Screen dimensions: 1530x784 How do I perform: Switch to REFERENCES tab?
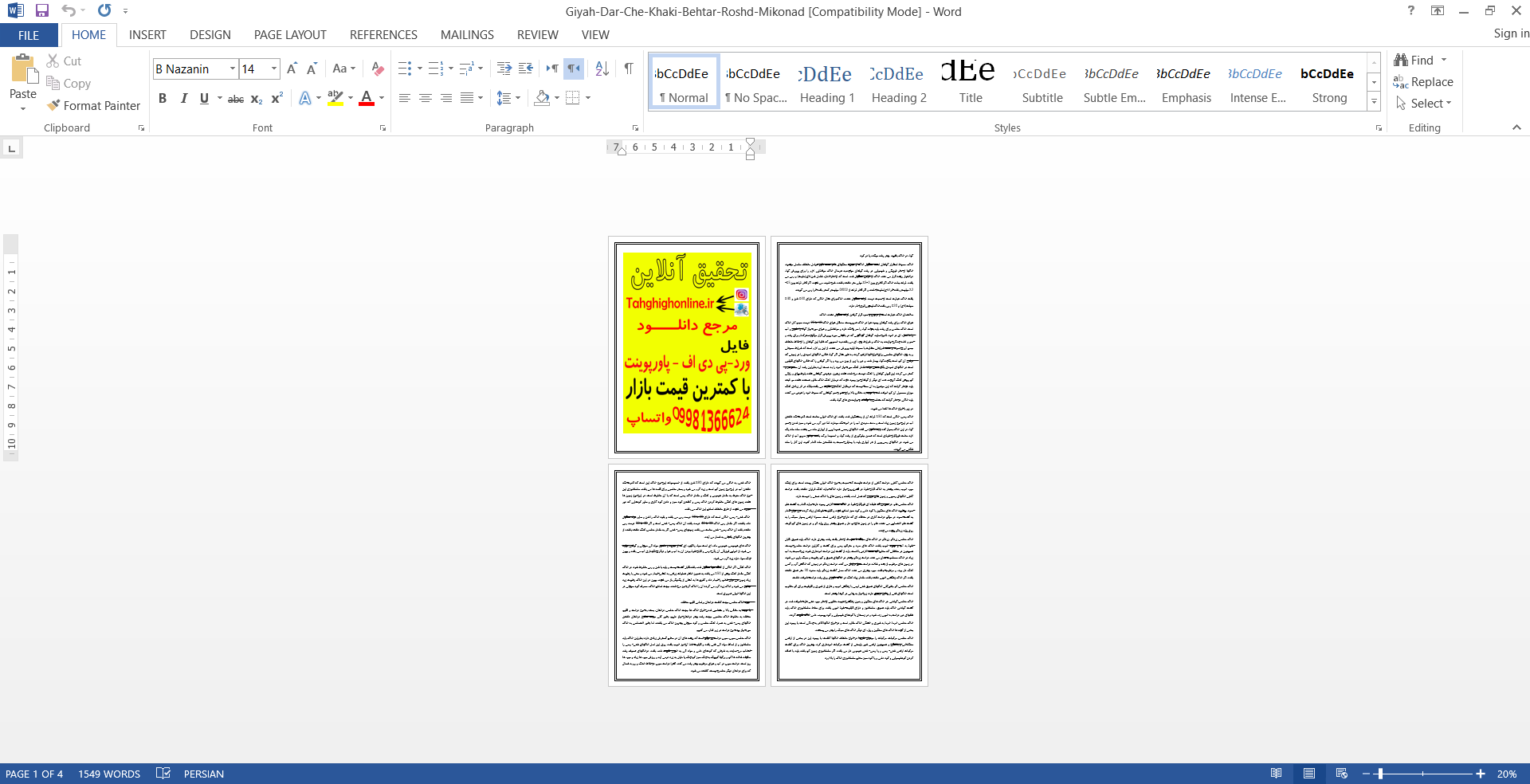tap(383, 35)
